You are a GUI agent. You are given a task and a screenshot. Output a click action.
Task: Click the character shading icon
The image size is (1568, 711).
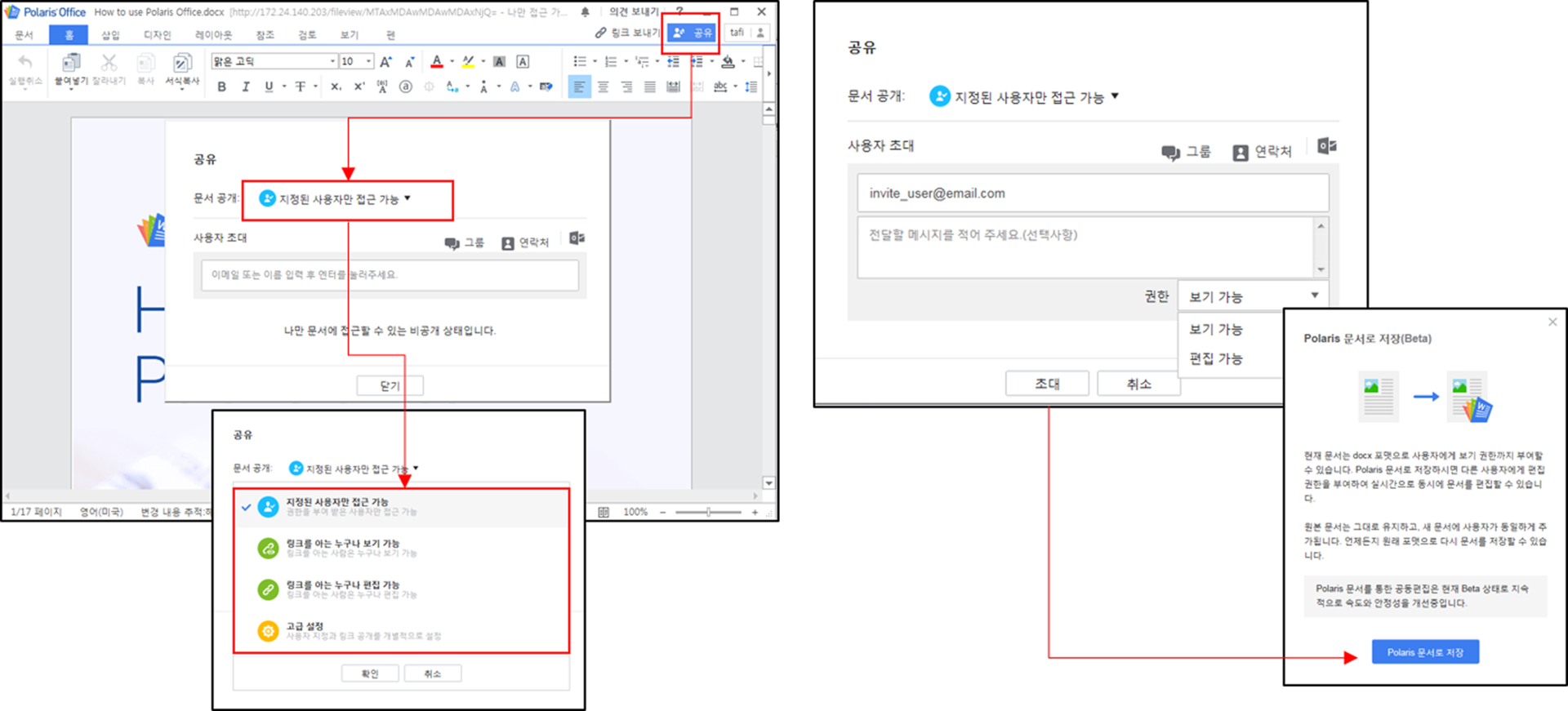tap(500, 61)
